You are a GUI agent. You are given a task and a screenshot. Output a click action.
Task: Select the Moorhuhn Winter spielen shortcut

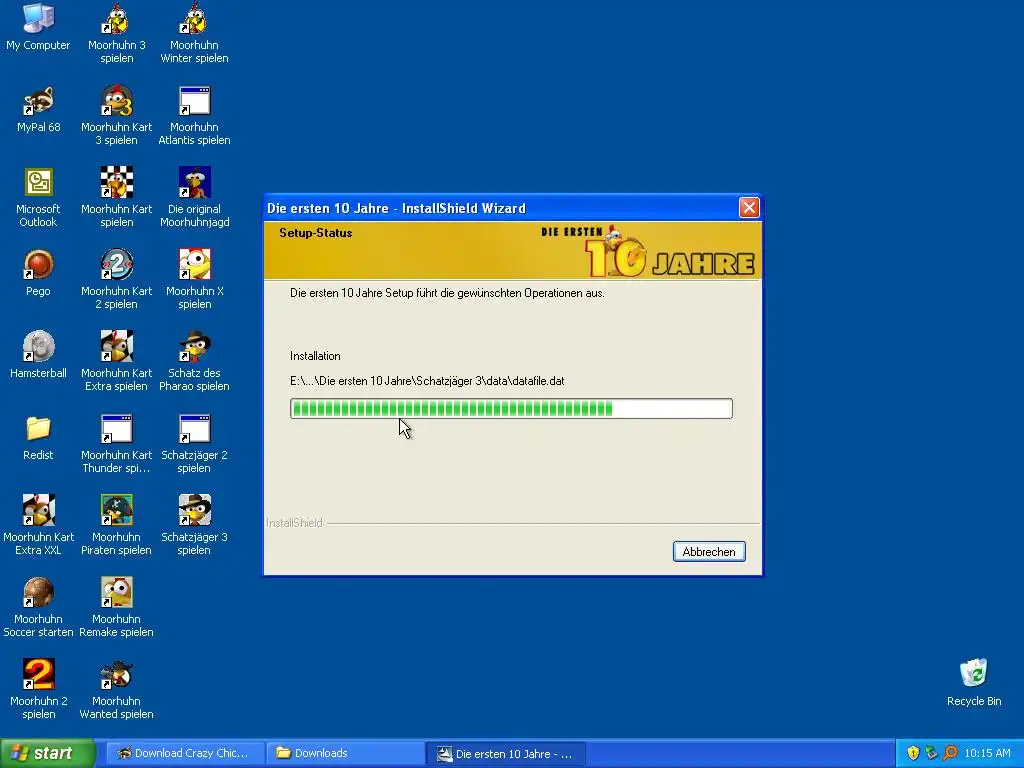pos(194,33)
